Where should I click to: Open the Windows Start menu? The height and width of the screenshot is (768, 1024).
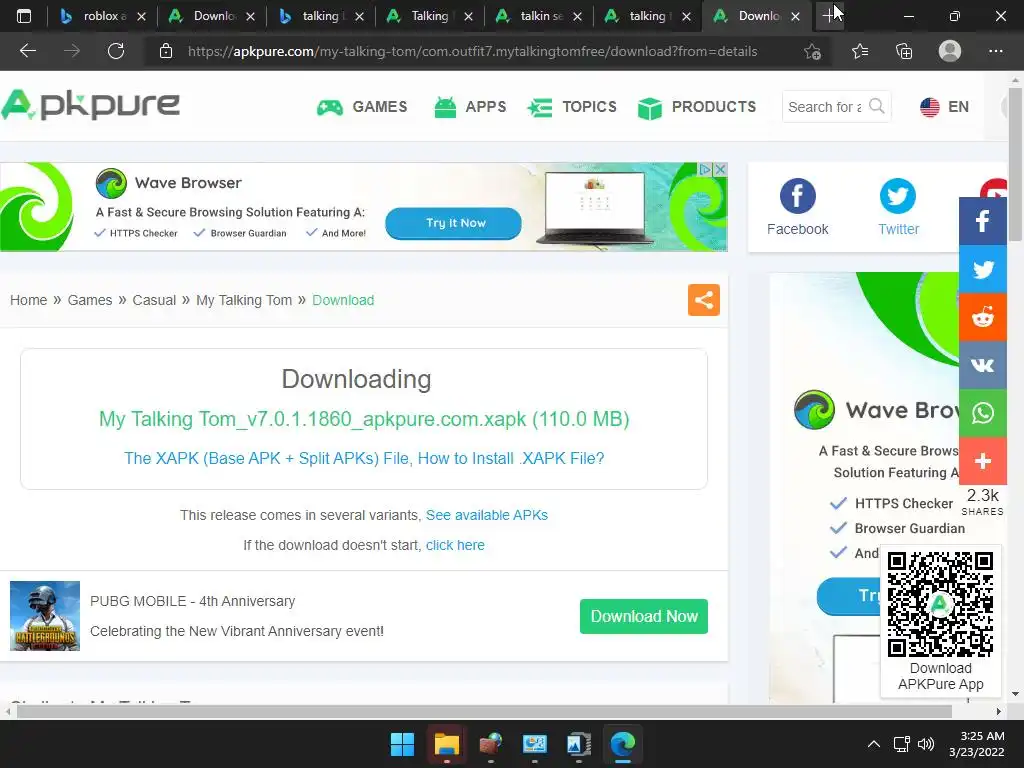402,744
